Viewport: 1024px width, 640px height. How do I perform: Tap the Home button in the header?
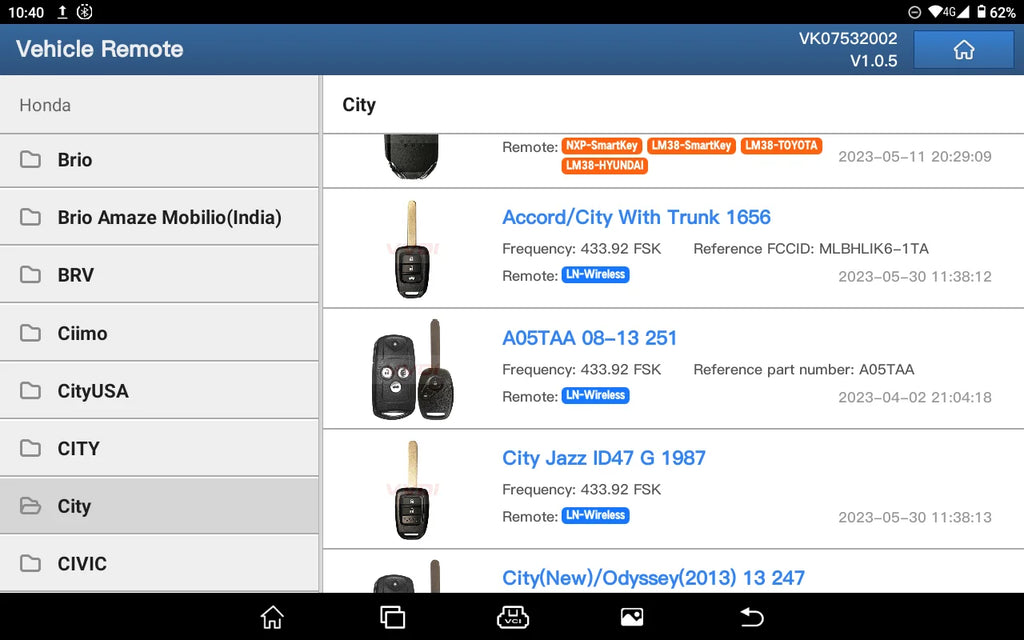pos(963,50)
